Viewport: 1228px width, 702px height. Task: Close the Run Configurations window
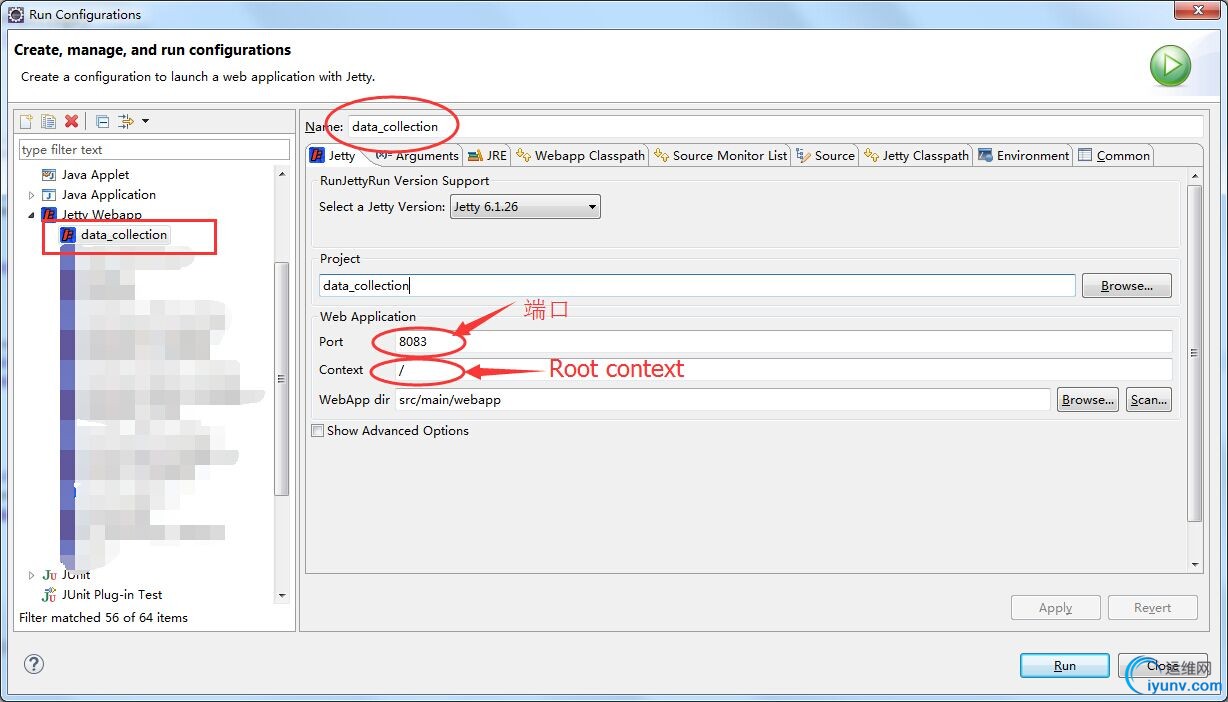pyautogui.click(x=1195, y=11)
